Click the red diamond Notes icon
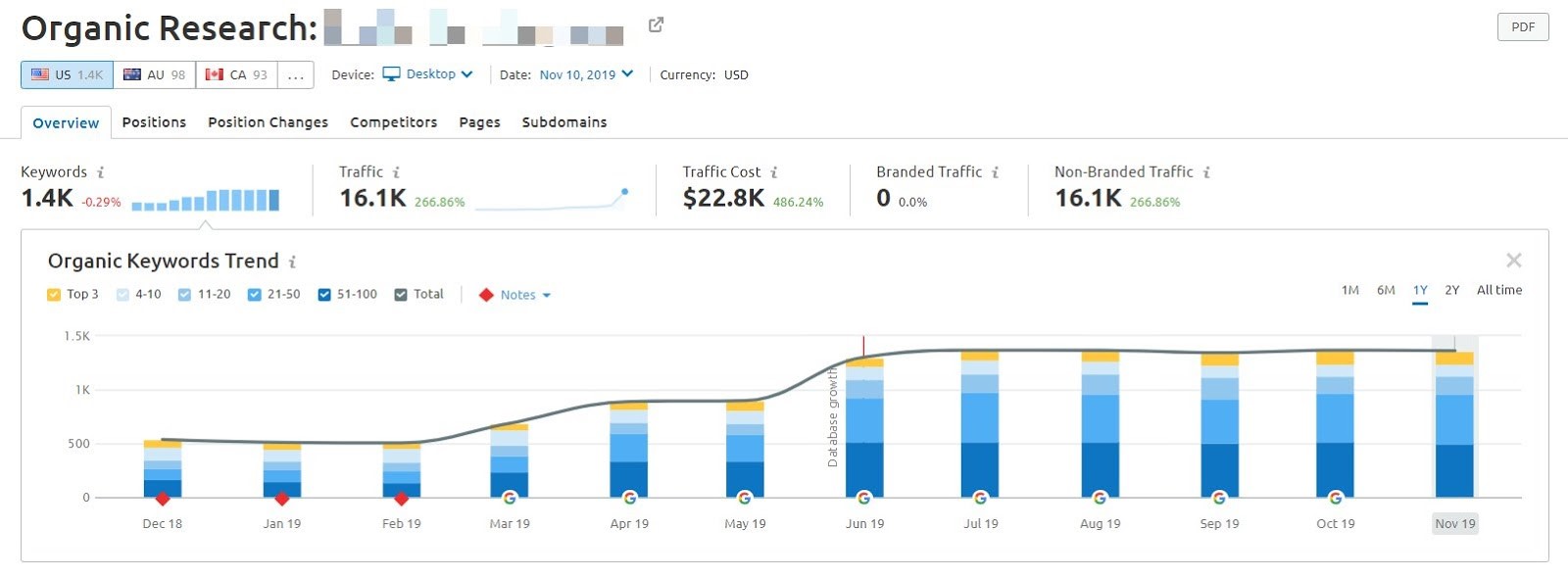The image size is (1568, 577). 486,295
